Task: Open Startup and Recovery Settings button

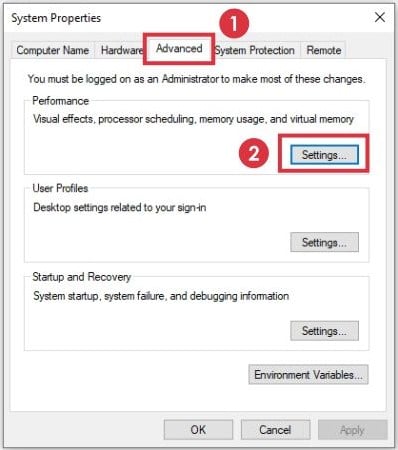Action: pos(324,331)
